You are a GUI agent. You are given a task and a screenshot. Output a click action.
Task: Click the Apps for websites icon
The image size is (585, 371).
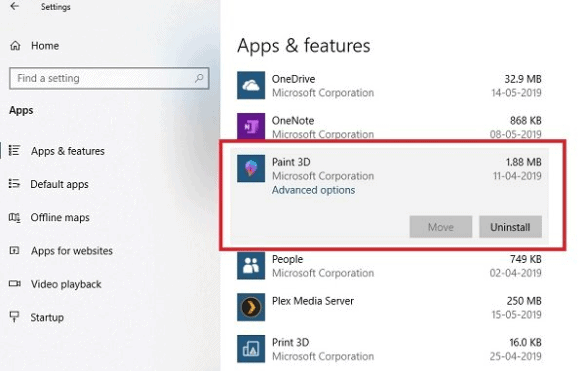[x=14, y=250]
